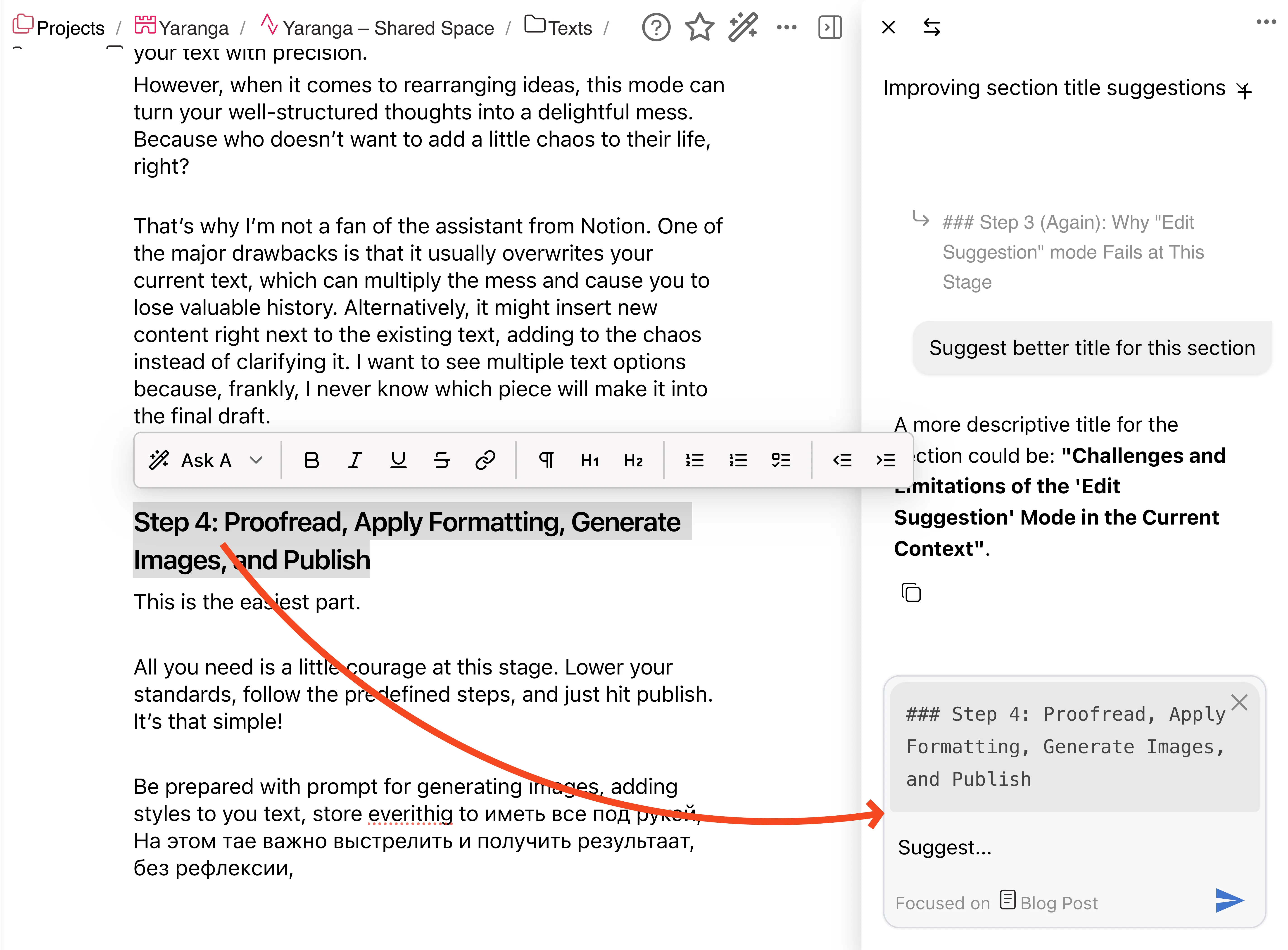Increase indent of selection
This screenshot has height=950, width=1288.
click(886, 460)
